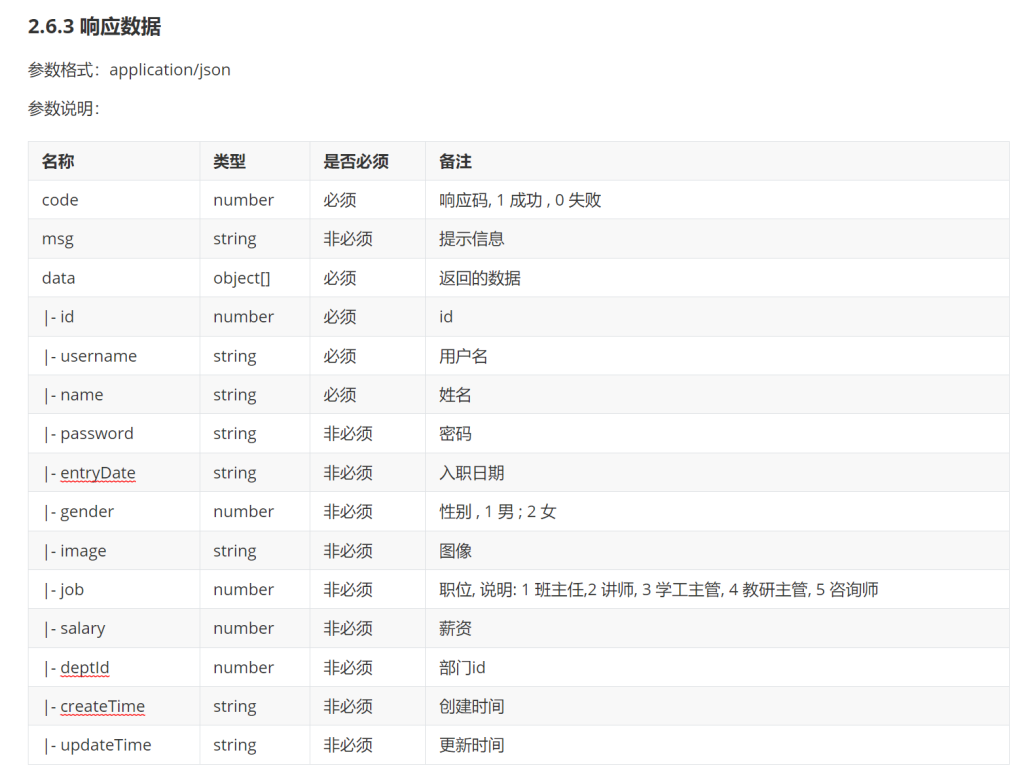This screenshot has height=775, width=1024.
Task: Click the underlined 'createTime' field name
Action: (103, 707)
